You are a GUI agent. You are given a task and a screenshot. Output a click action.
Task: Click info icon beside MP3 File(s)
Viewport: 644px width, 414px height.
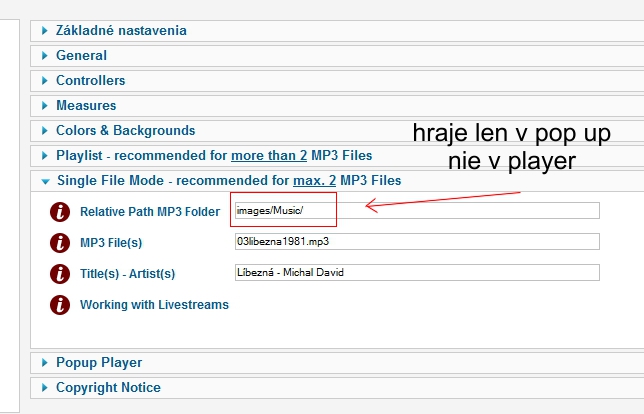point(61,242)
